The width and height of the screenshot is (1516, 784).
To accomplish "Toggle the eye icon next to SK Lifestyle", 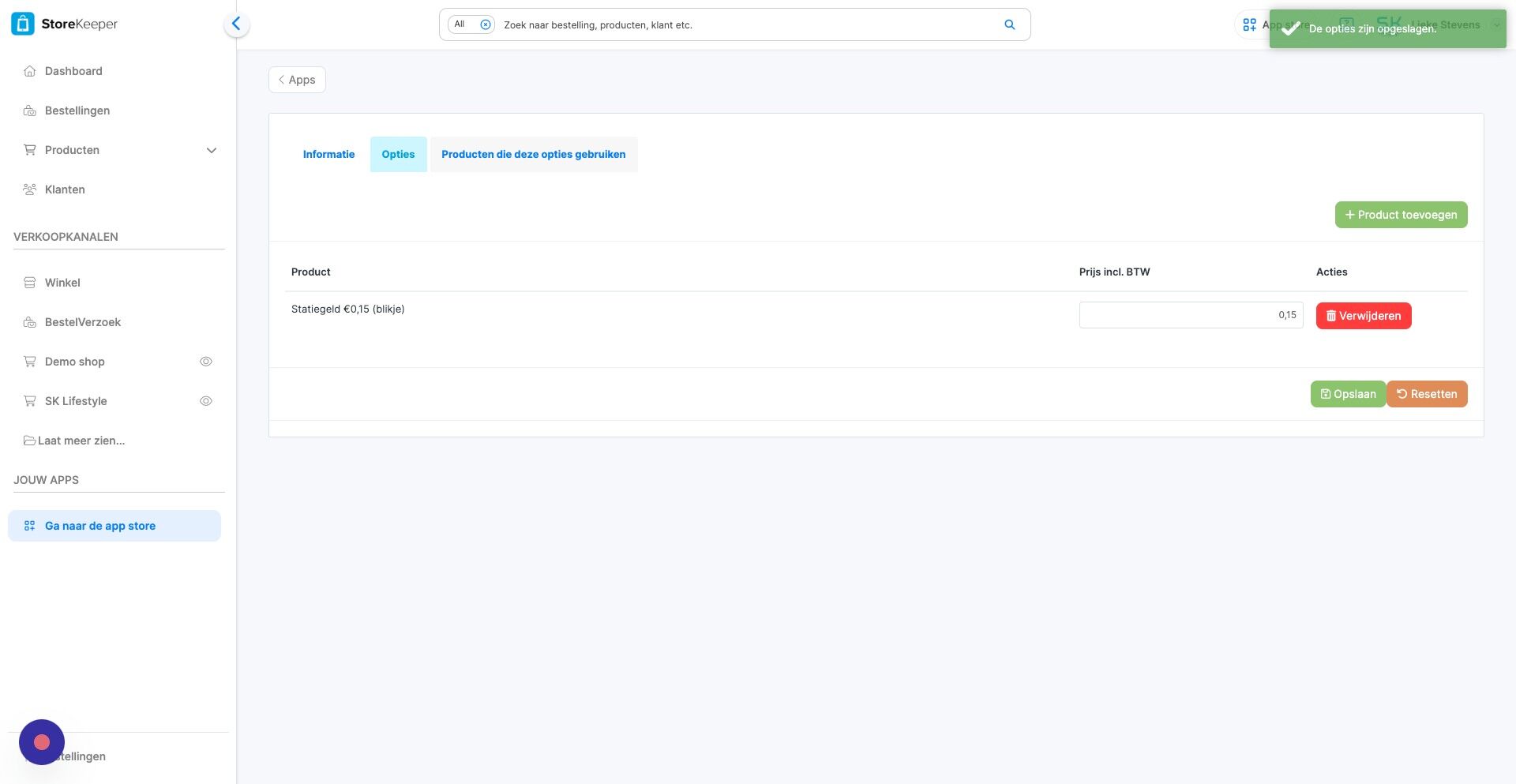I will click(x=206, y=401).
